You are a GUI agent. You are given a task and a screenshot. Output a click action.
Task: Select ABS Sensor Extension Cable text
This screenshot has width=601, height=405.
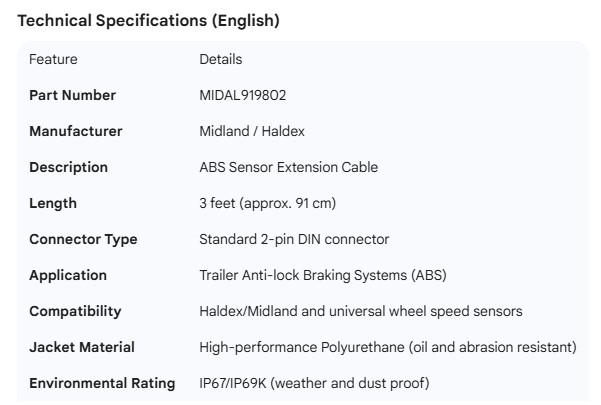coord(289,168)
